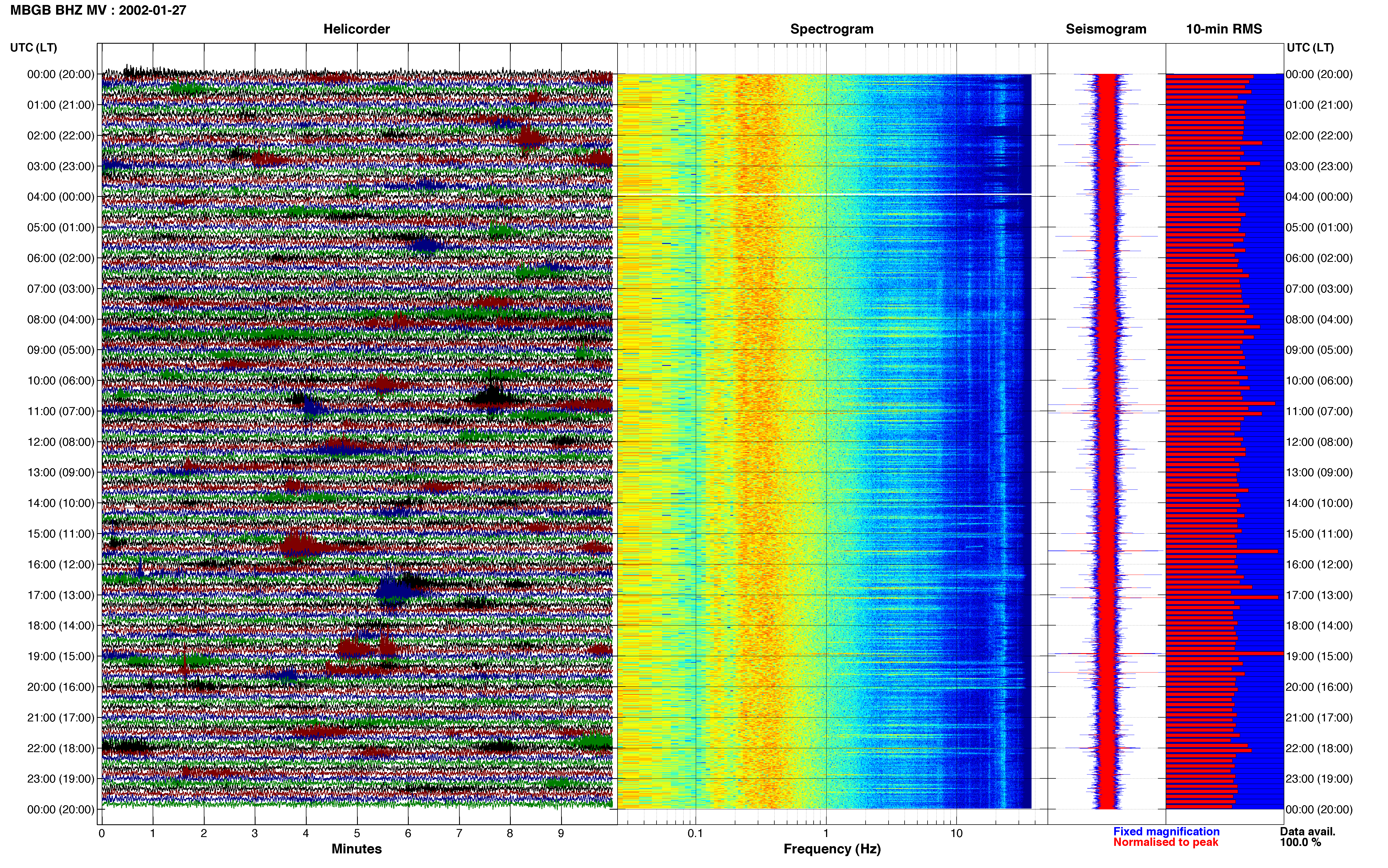Click left time label '08:00 (04:00)'
Viewport: 1388px width, 868px height.
pos(61,319)
